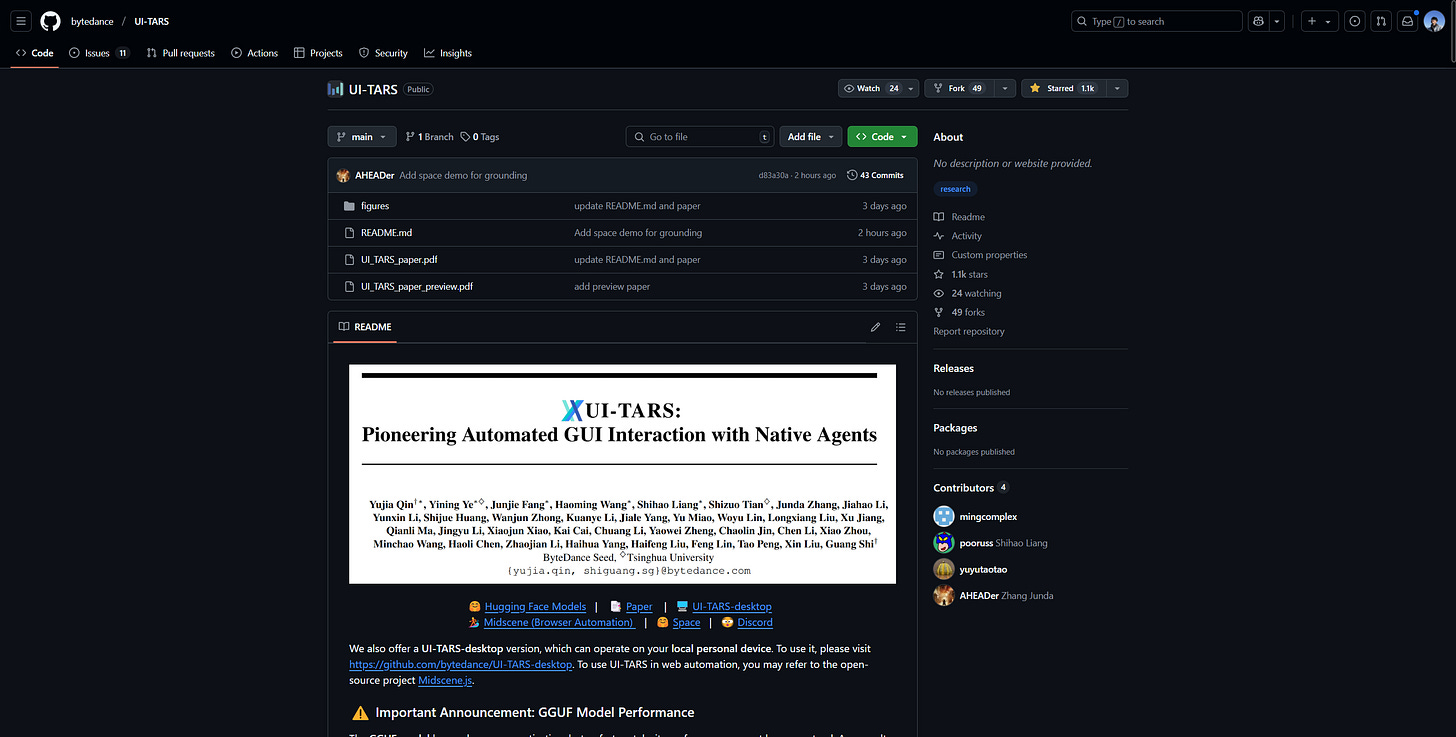The image size is (1456, 737).
Task: Open the Activity link in About
Action: pyautogui.click(x=958, y=236)
